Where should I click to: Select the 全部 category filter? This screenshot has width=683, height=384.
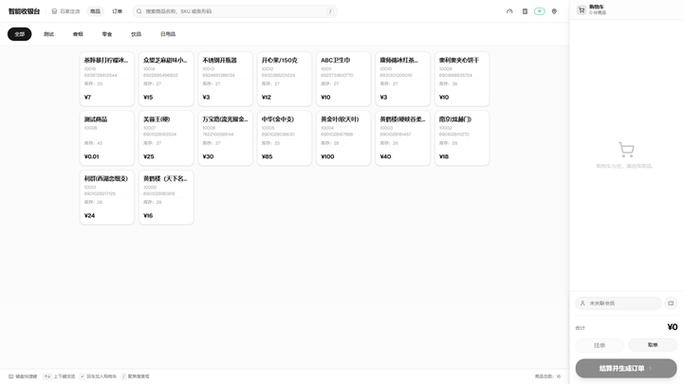tap(20, 34)
